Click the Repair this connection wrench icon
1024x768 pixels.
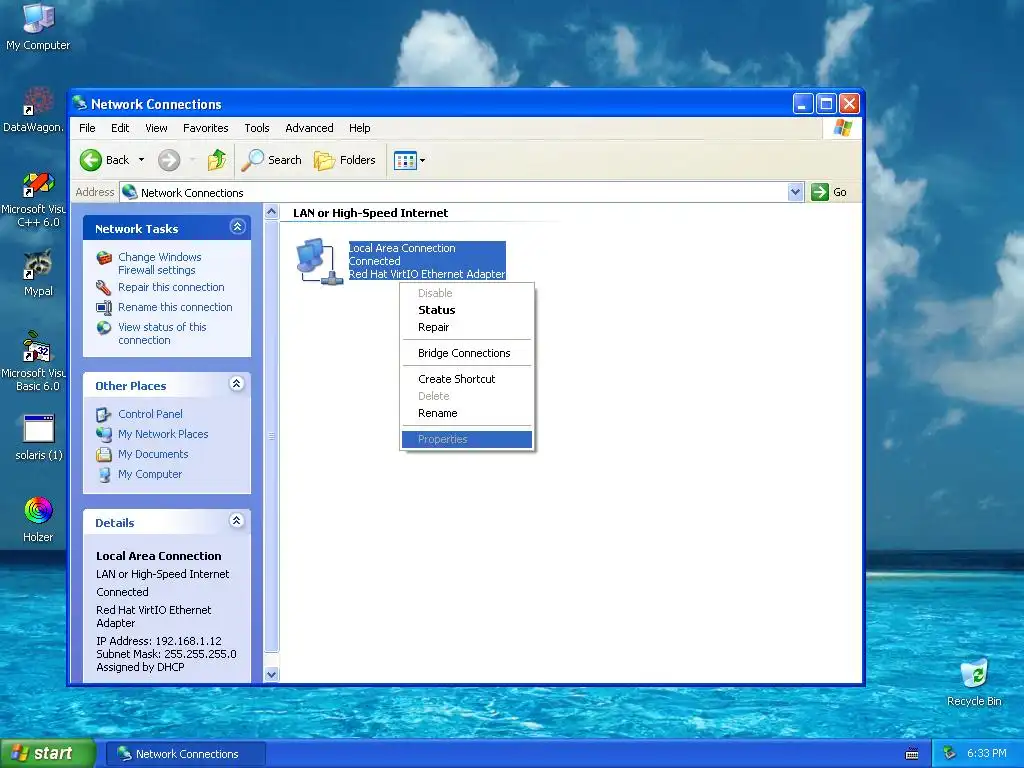point(104,287)
